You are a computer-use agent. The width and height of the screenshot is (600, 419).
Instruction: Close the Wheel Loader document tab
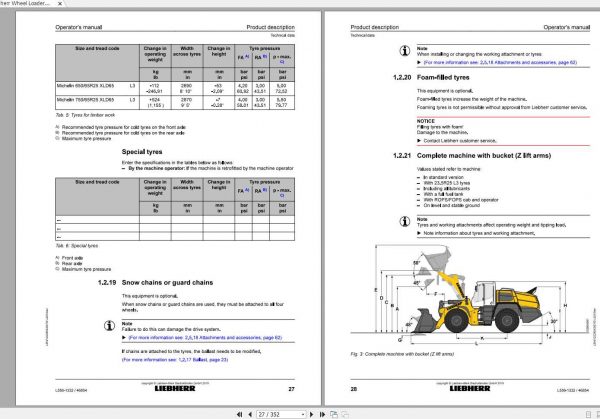60,3
